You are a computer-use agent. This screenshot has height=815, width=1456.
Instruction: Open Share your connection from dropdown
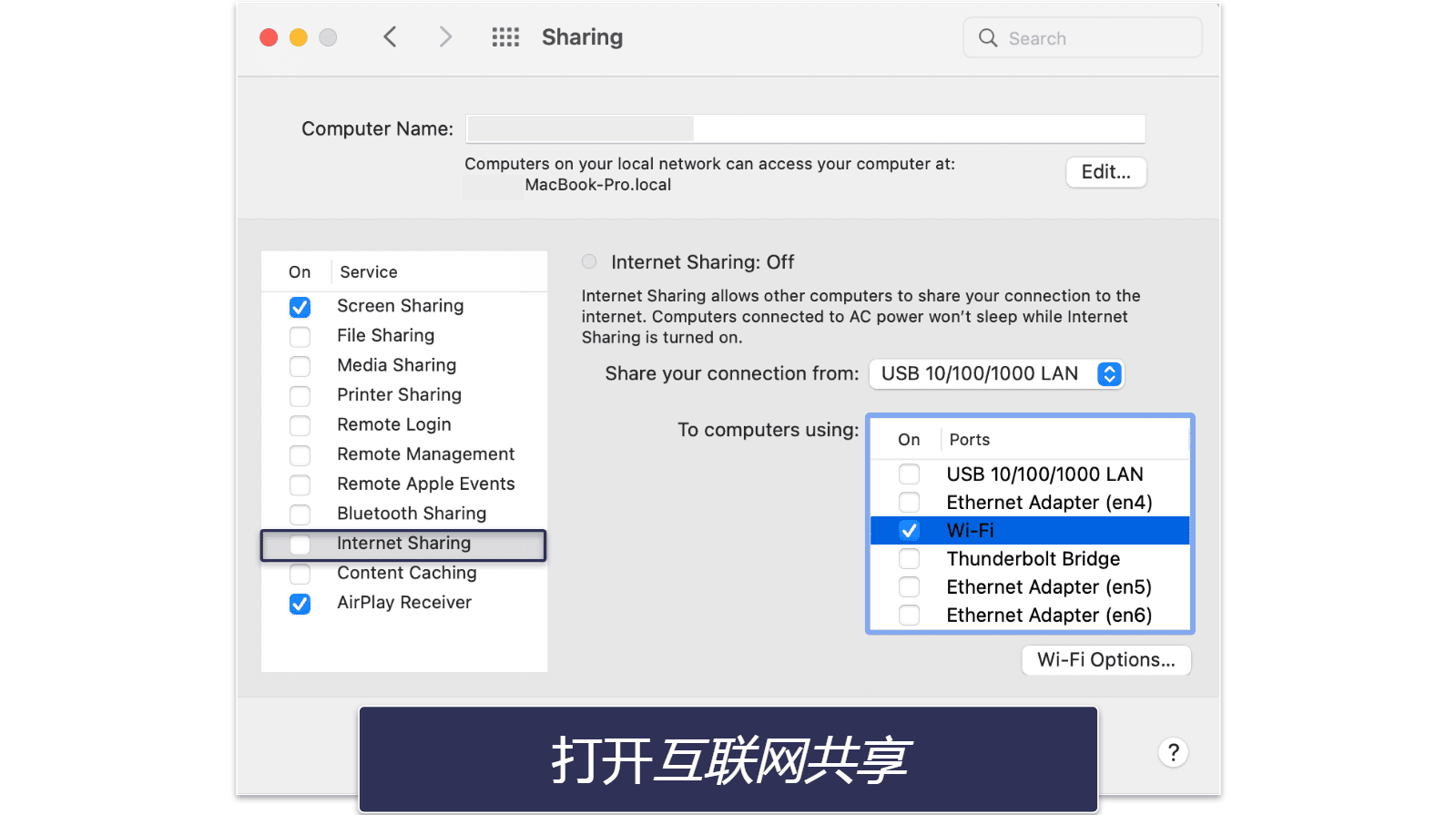[996, 374]
